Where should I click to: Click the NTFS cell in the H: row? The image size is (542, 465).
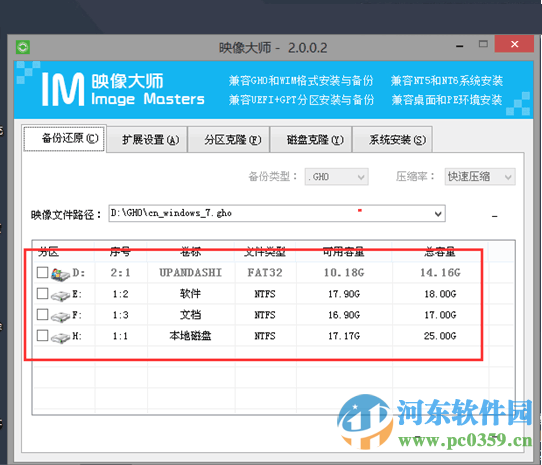pyautogui.click(x=265, y=336)
